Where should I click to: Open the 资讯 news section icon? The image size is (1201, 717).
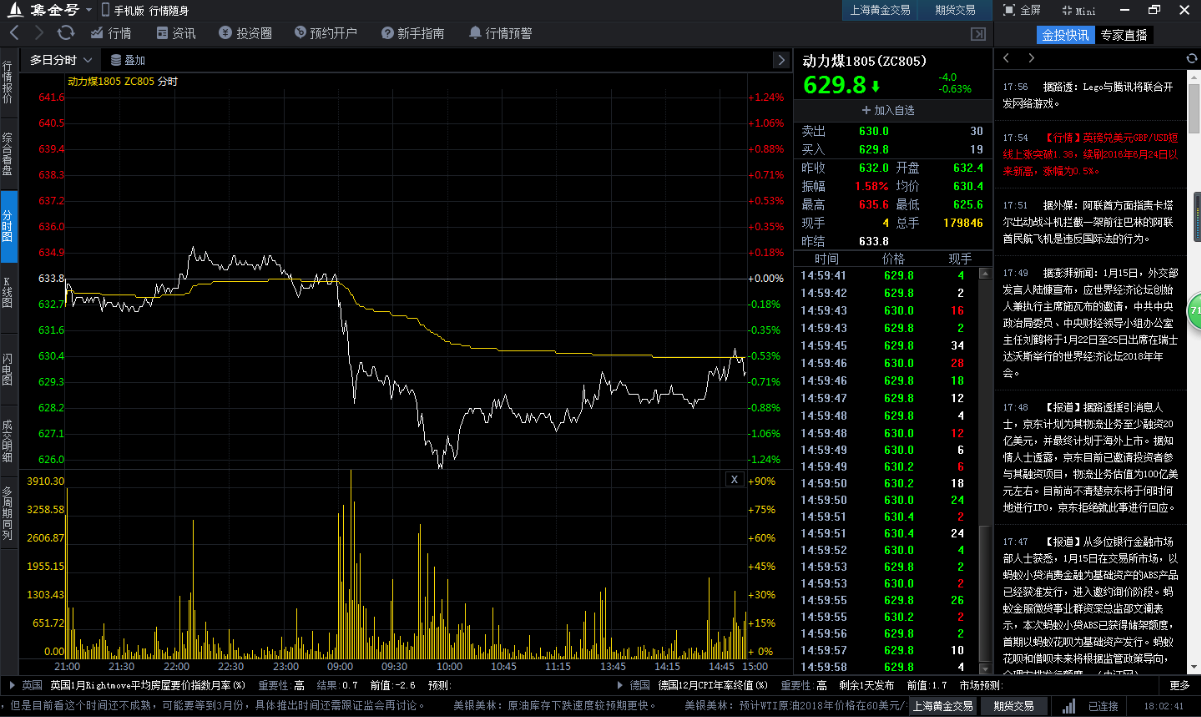pos(176,31)
